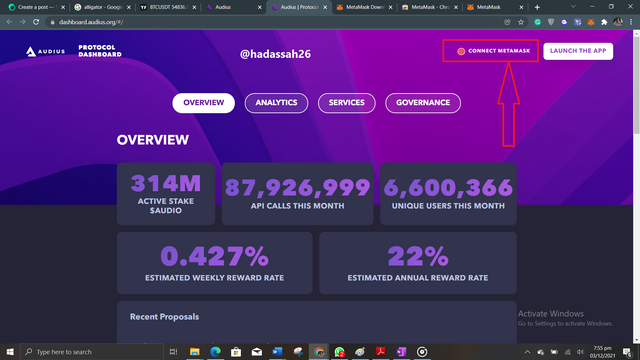Expand the tab search dropdown arrow
This screenshot has height=360, width=640.
pyautogui.click(x=573, y=7)
